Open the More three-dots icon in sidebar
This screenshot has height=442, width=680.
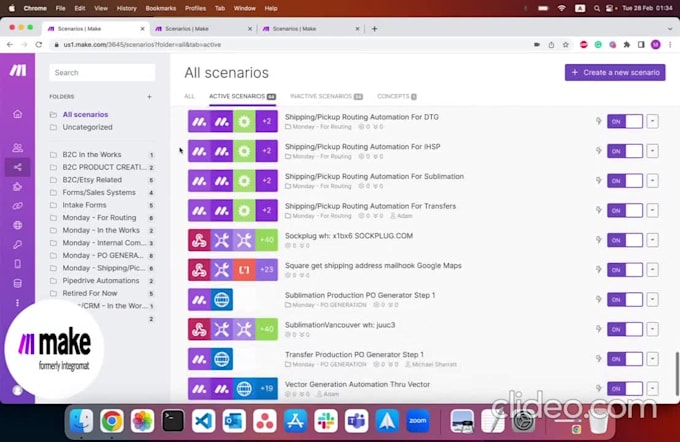click(x=17, y=303)
